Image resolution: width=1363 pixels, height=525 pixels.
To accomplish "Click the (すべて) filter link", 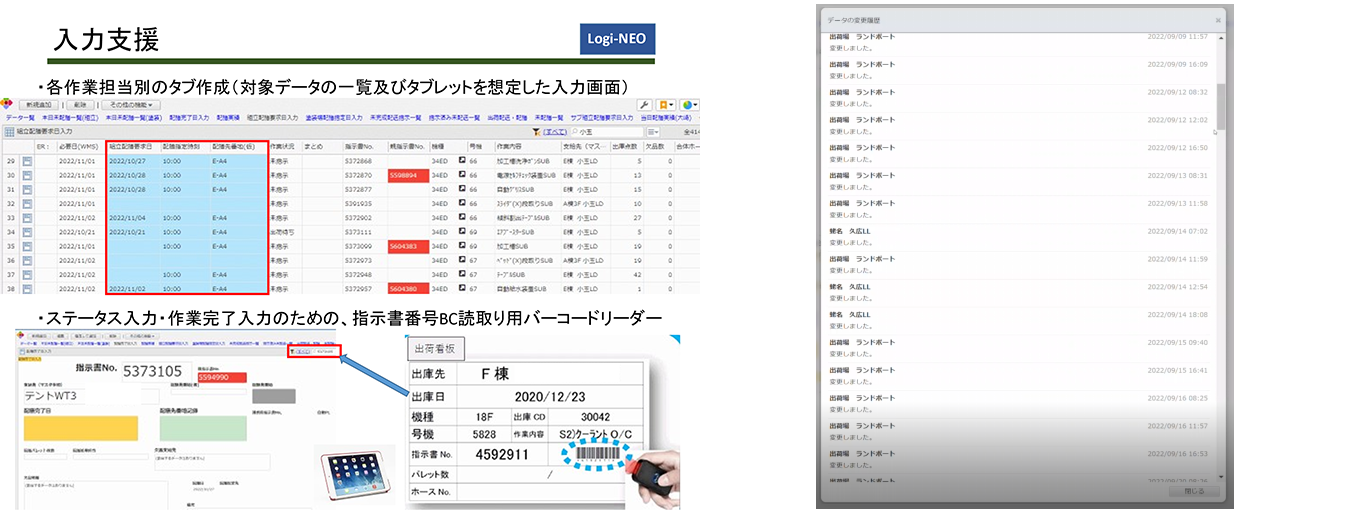I will 555,131.
